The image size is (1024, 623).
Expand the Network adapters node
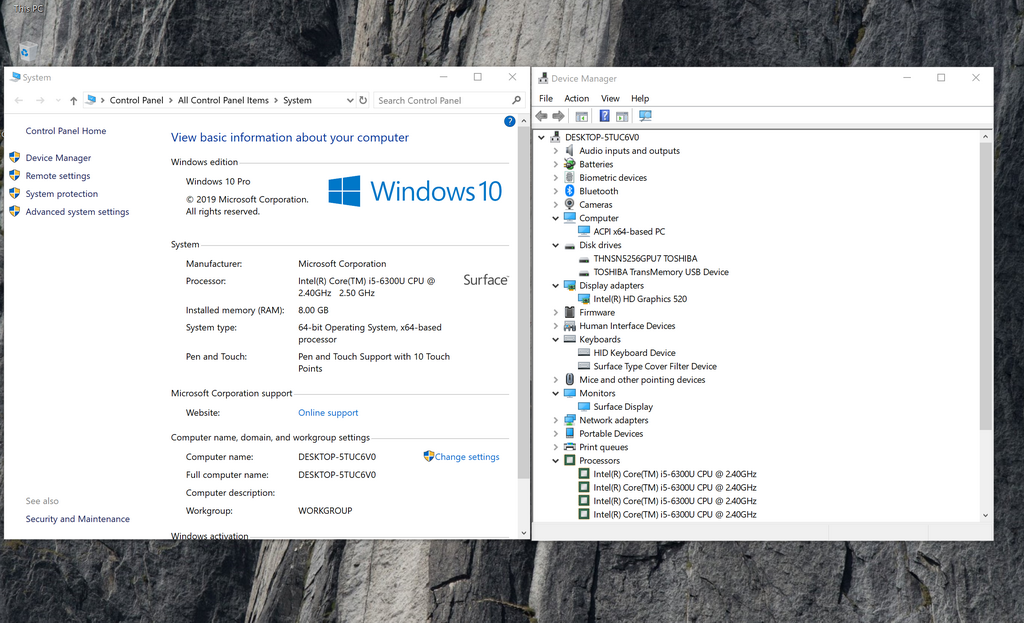tap(556, 421)
